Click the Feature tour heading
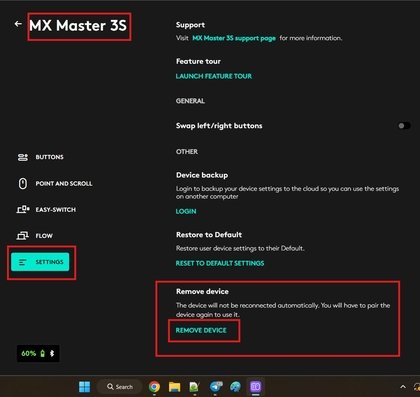The image size is (420, 397). (x=198, y=61)
